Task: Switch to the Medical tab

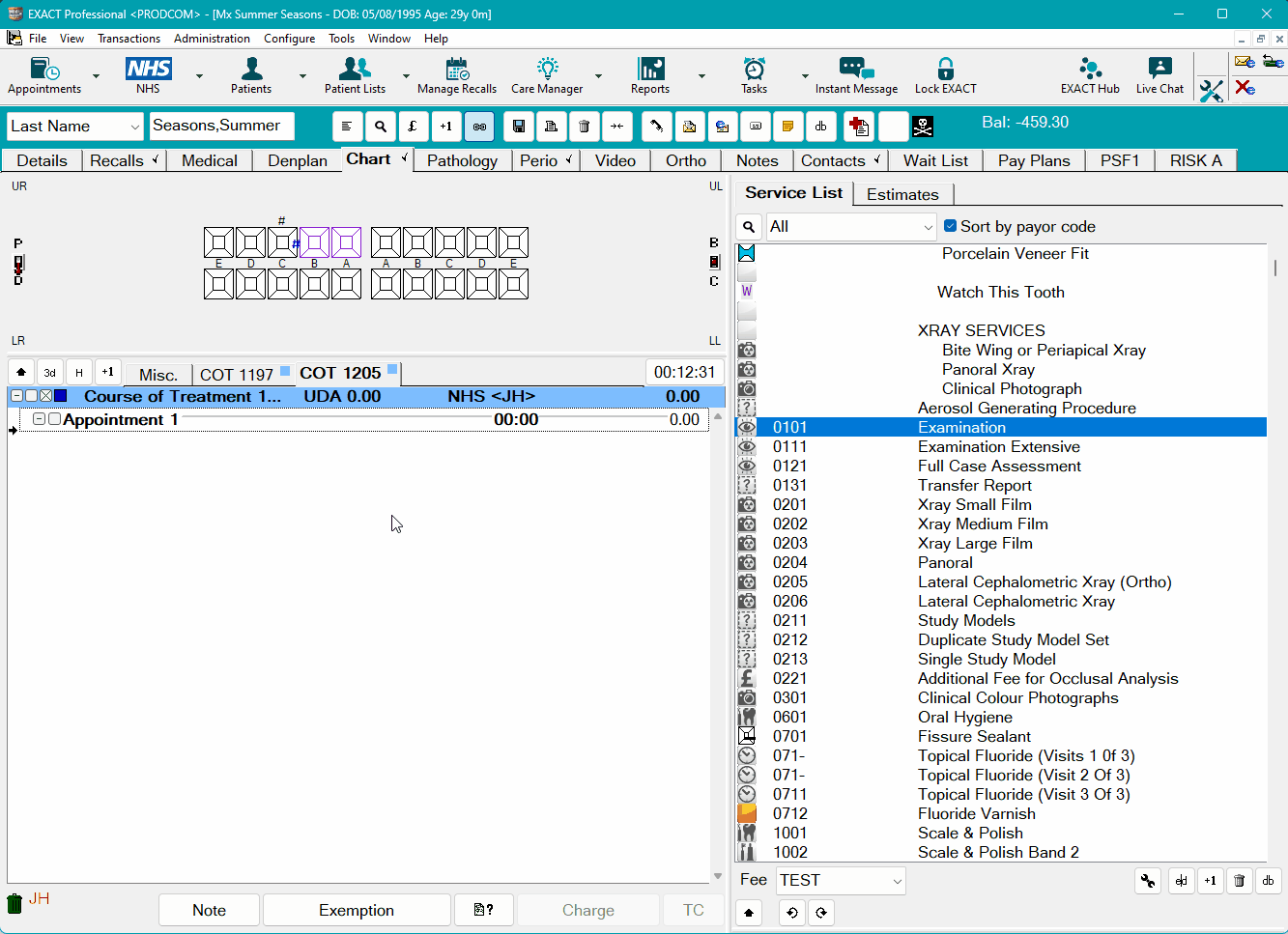Action: pyautogui.click(x=210, y=160)
